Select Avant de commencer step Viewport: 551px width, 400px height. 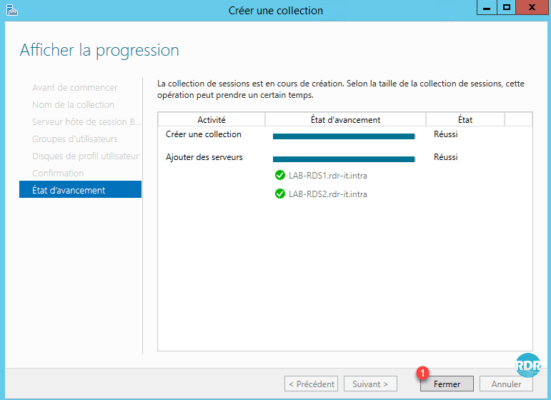click(x=74, y=88)
